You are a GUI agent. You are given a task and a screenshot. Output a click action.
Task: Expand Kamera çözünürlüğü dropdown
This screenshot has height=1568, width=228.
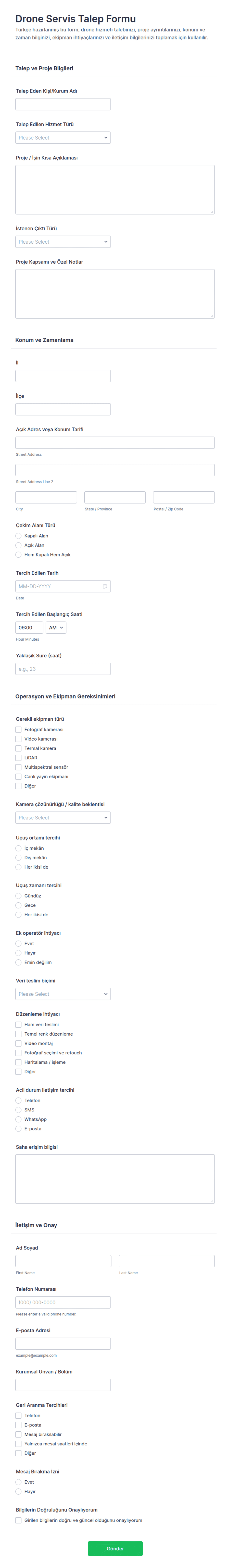coord(63,817)
